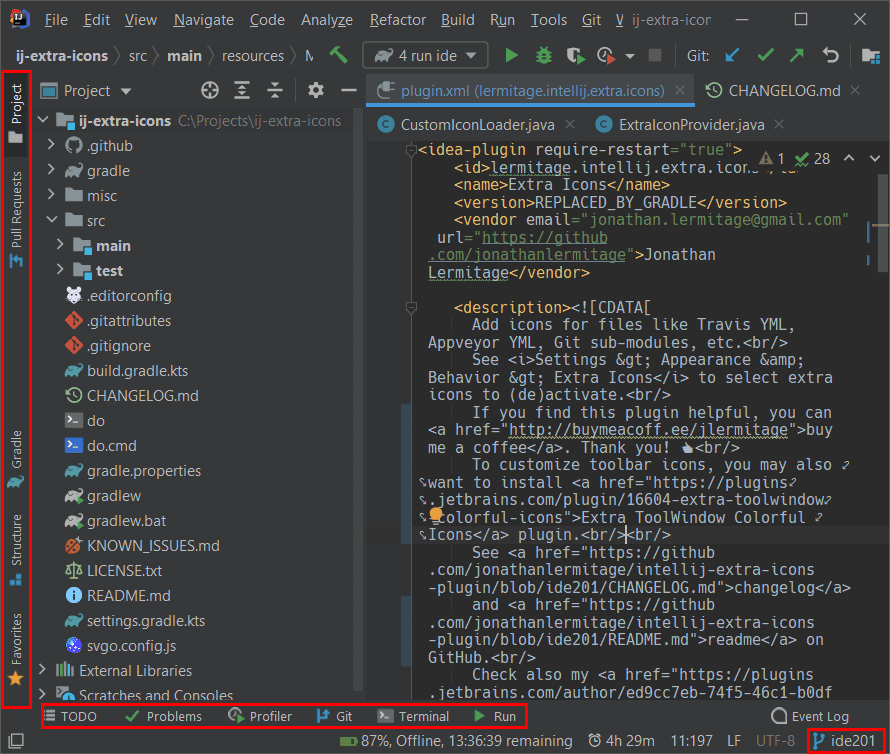
Task: Expand External Libraries node
Action: 43,671
